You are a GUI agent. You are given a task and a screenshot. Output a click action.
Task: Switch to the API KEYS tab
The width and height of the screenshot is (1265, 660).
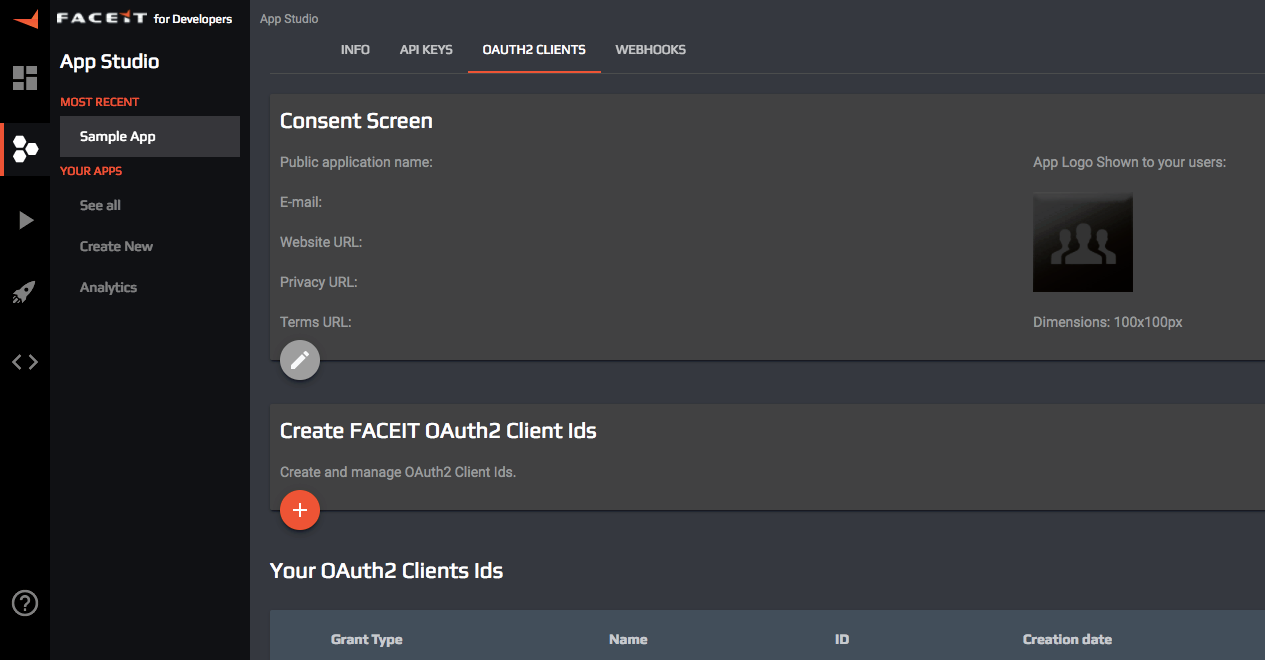[426, 50]
